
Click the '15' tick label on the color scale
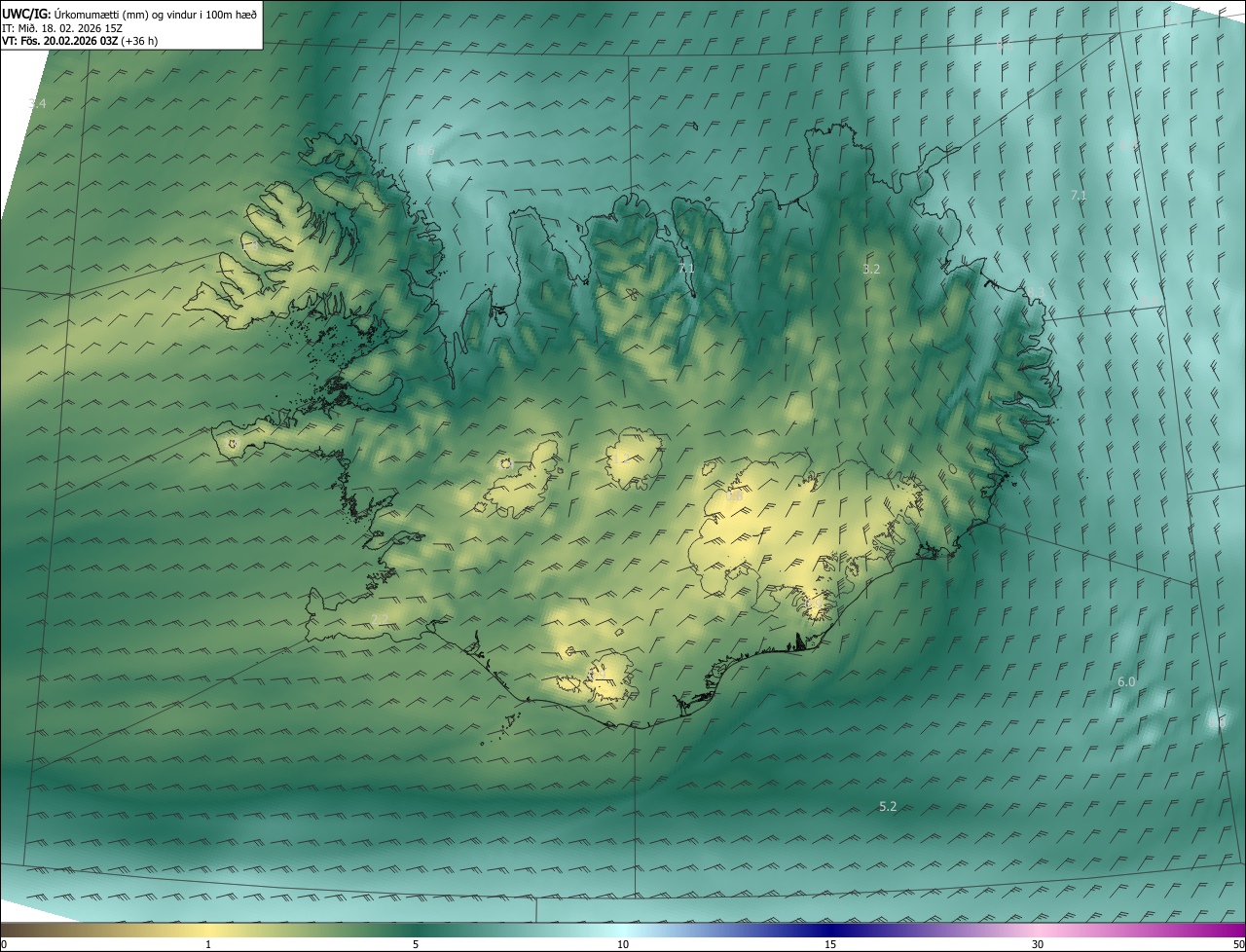coord(830,944)
